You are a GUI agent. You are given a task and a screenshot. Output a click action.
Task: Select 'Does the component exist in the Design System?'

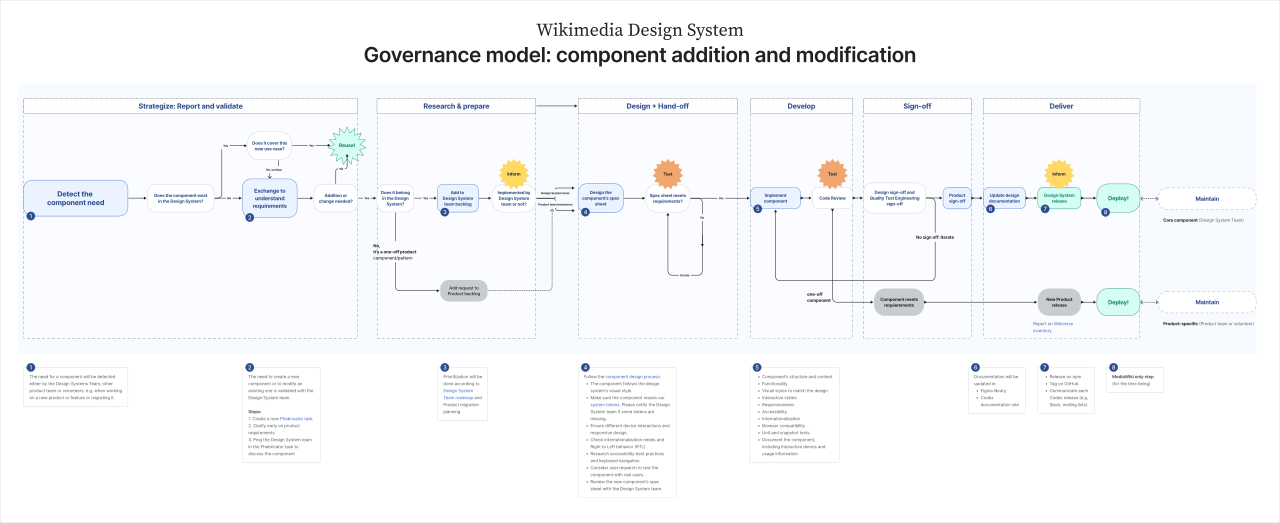182,198
